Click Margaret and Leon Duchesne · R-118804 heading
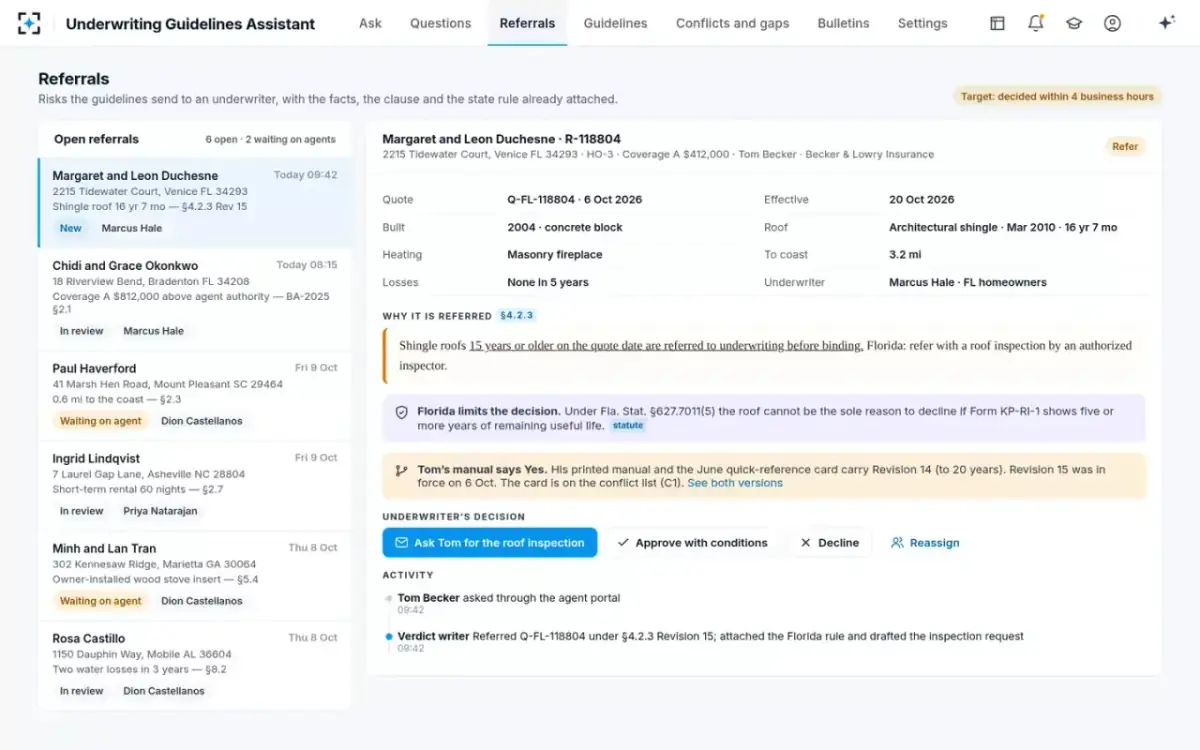Screen dimensions: 1200x750 coord(502,139)
